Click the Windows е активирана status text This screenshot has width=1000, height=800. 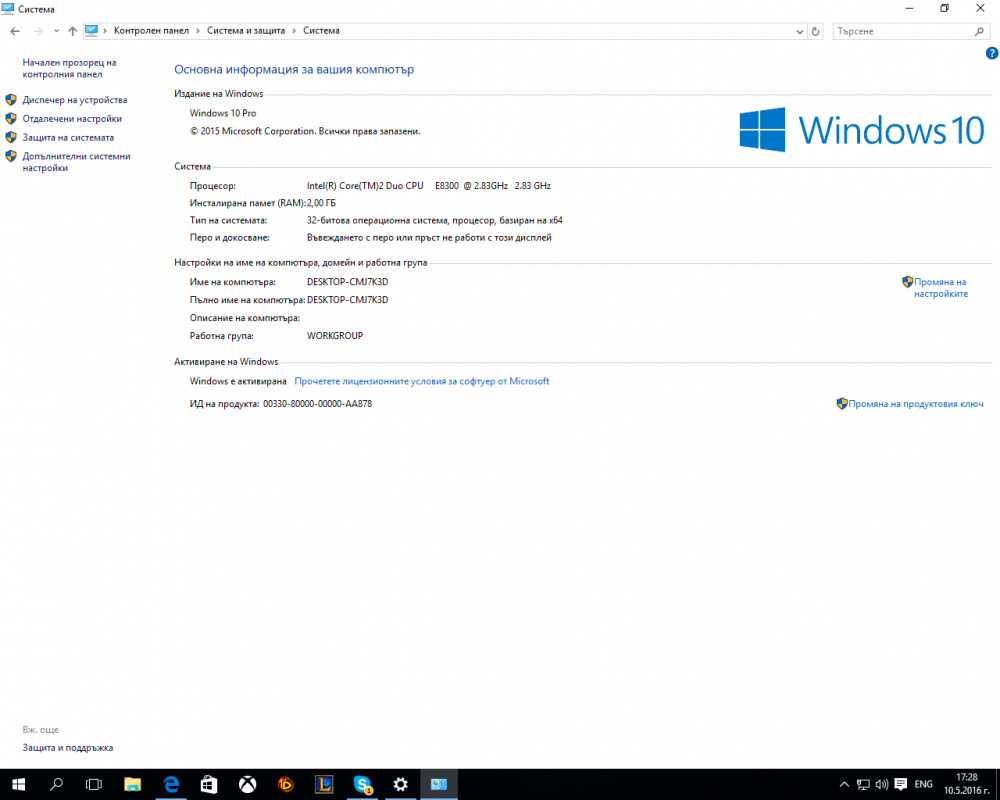coord(238,381)
